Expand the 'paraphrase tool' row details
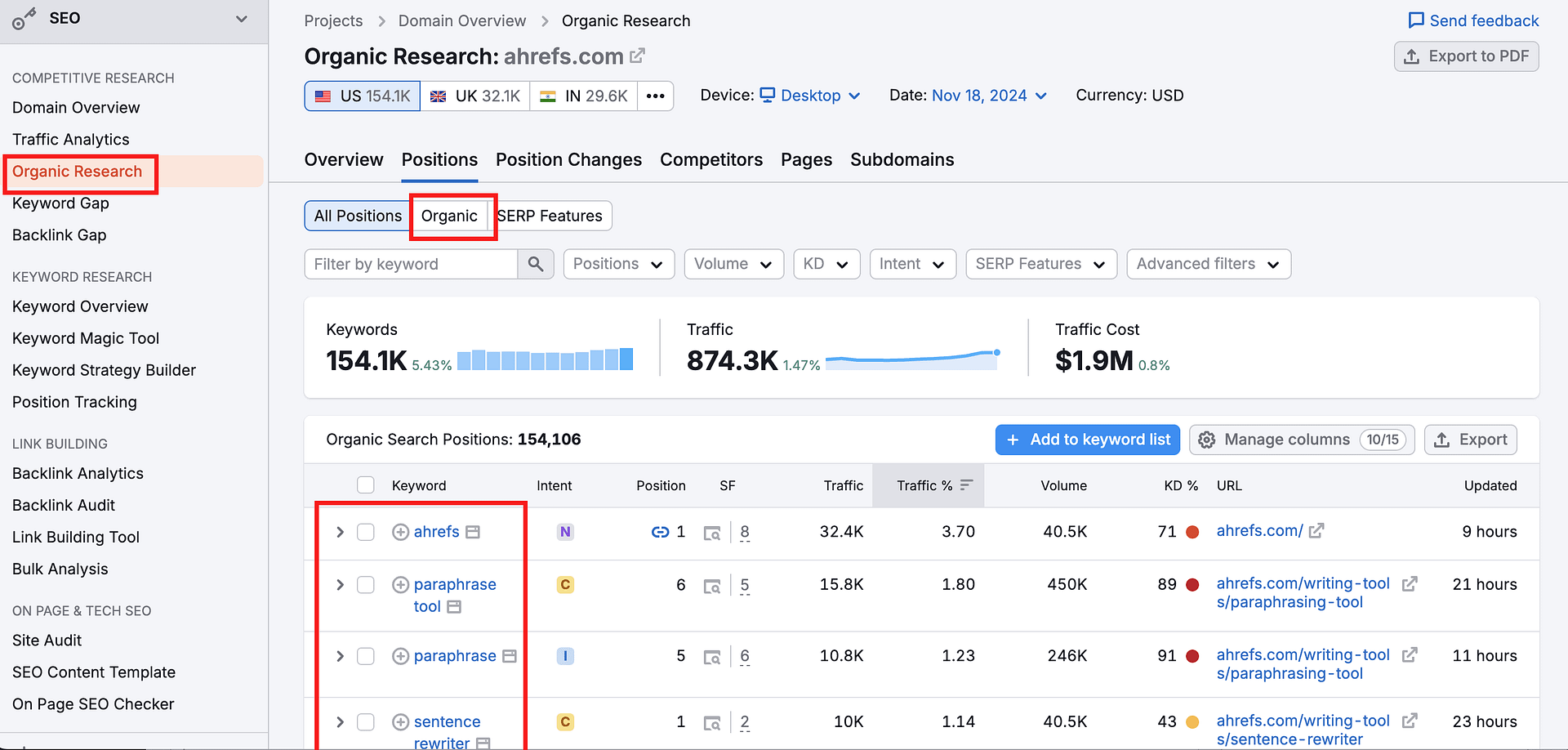 pos(340,585)
